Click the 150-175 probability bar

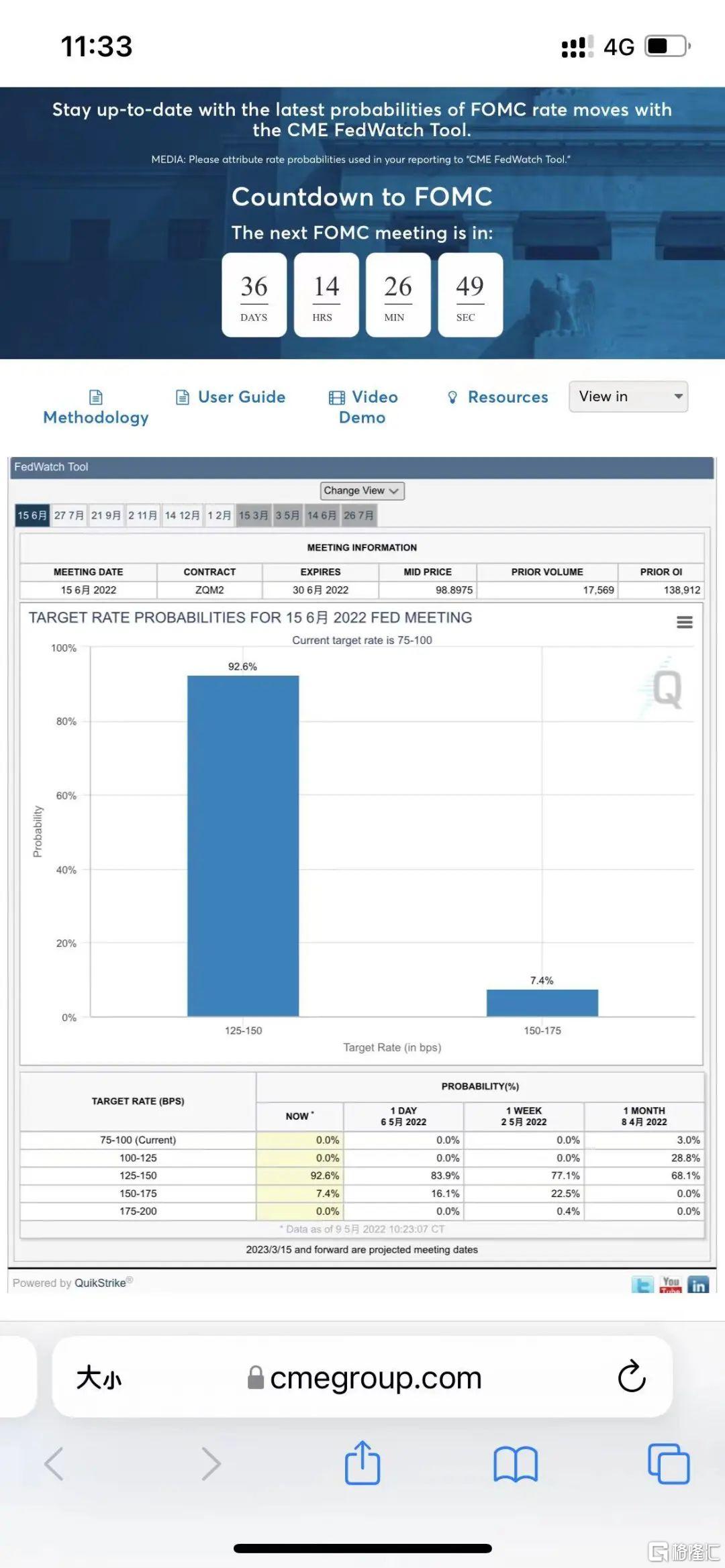pos(542,1002)
